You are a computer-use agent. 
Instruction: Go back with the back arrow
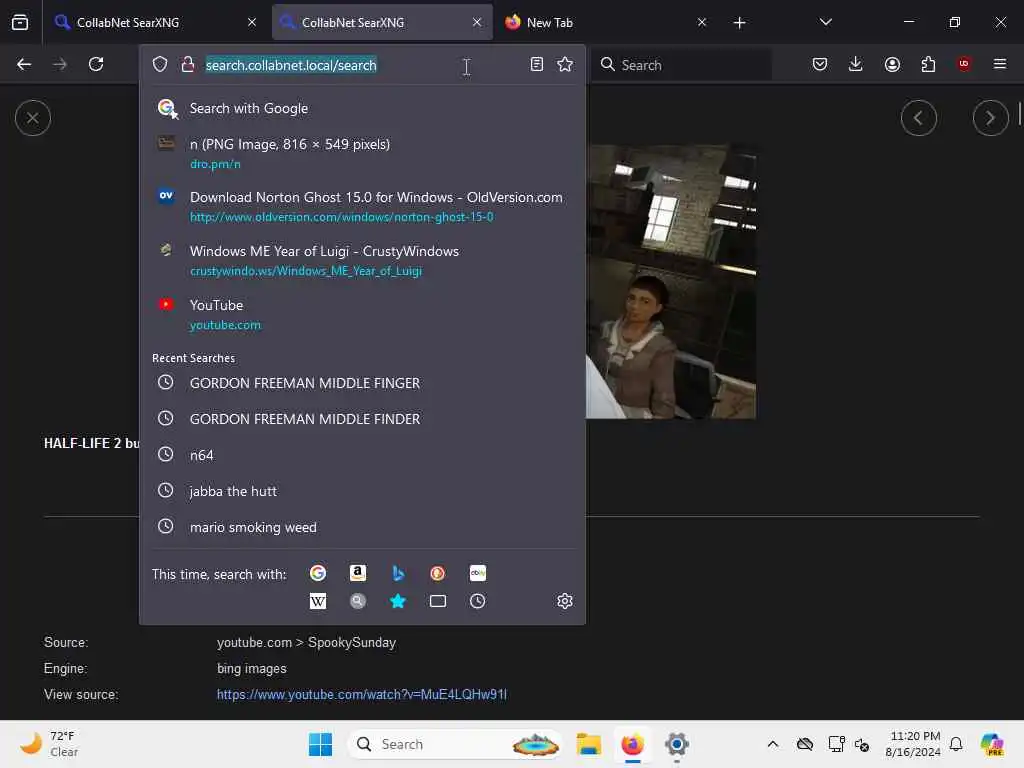point(24,64)
